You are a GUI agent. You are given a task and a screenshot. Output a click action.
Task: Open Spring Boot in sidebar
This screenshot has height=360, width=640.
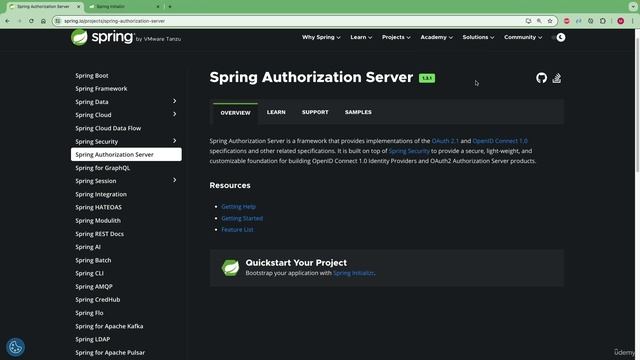point(92,76)
